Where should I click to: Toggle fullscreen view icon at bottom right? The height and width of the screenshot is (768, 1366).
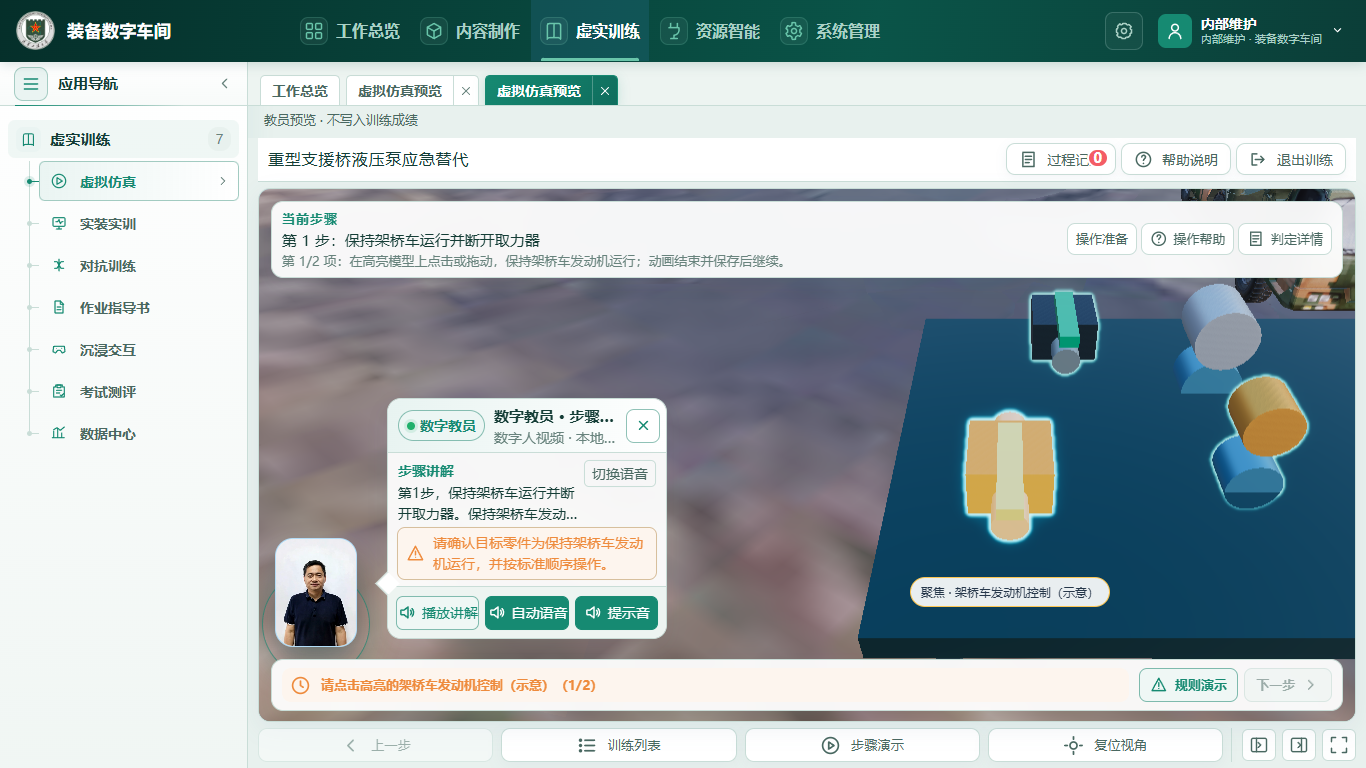1337,745
